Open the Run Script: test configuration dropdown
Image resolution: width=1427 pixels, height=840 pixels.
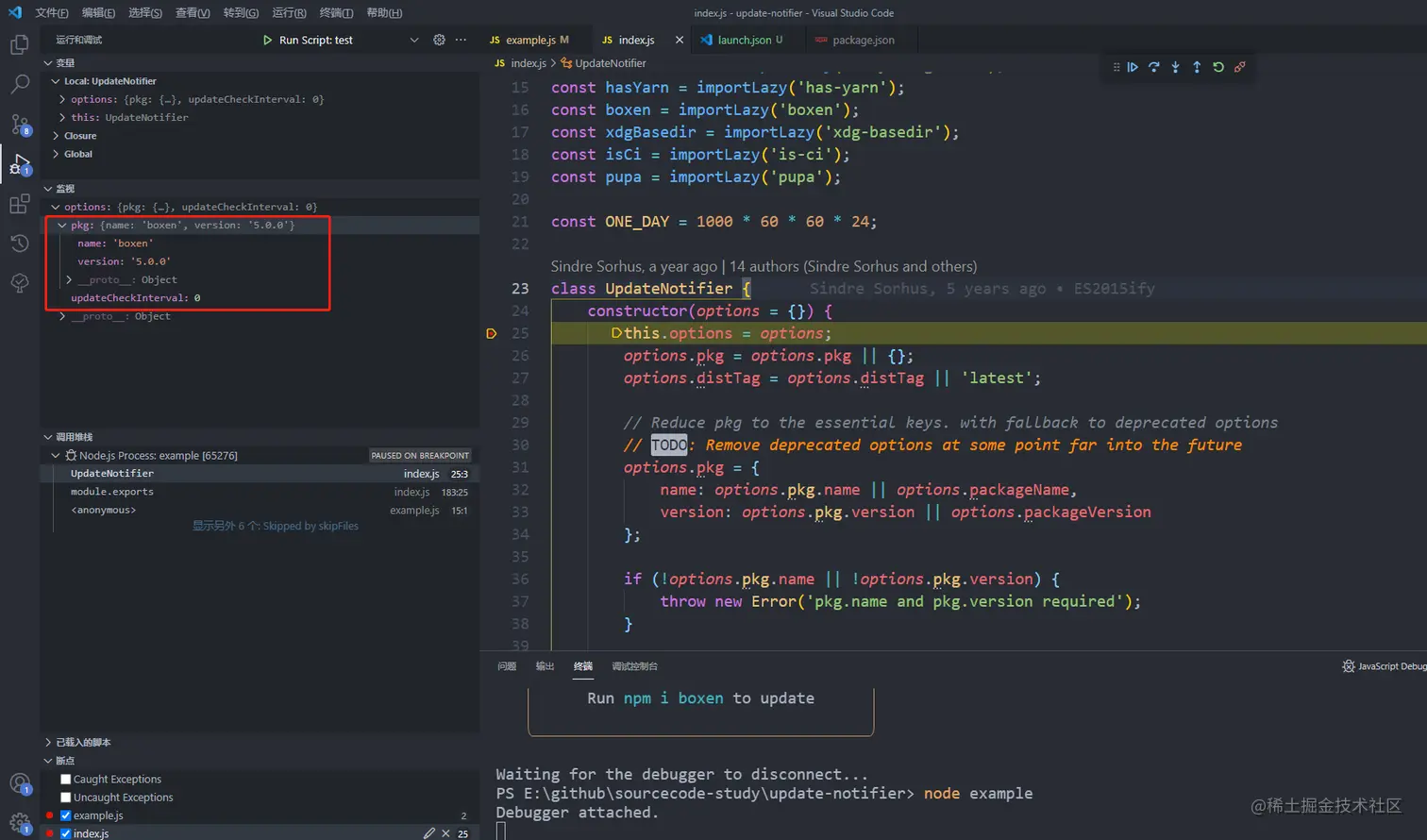[413, 40]
